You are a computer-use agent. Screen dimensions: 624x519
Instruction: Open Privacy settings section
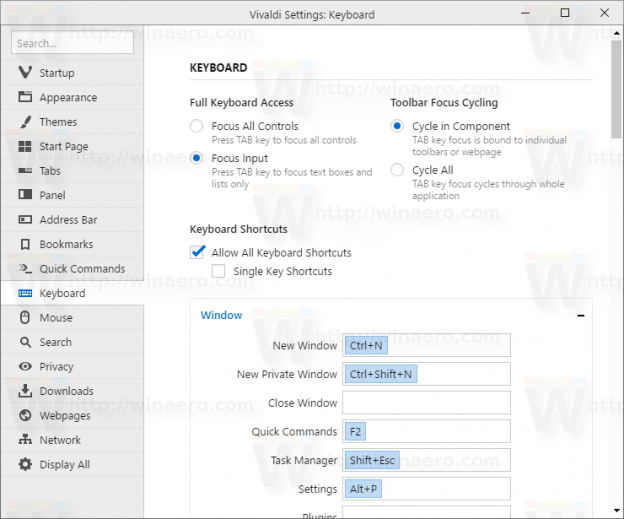(x=72, y=366)
